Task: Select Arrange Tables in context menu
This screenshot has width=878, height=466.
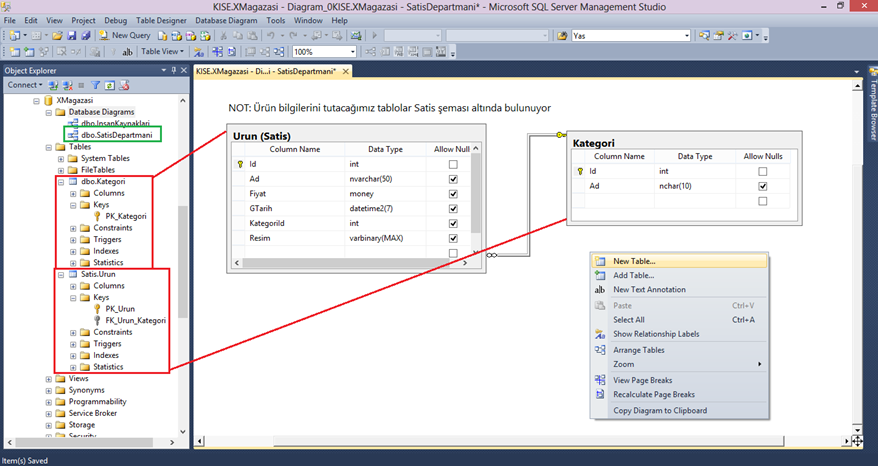Action: [679, 350]
